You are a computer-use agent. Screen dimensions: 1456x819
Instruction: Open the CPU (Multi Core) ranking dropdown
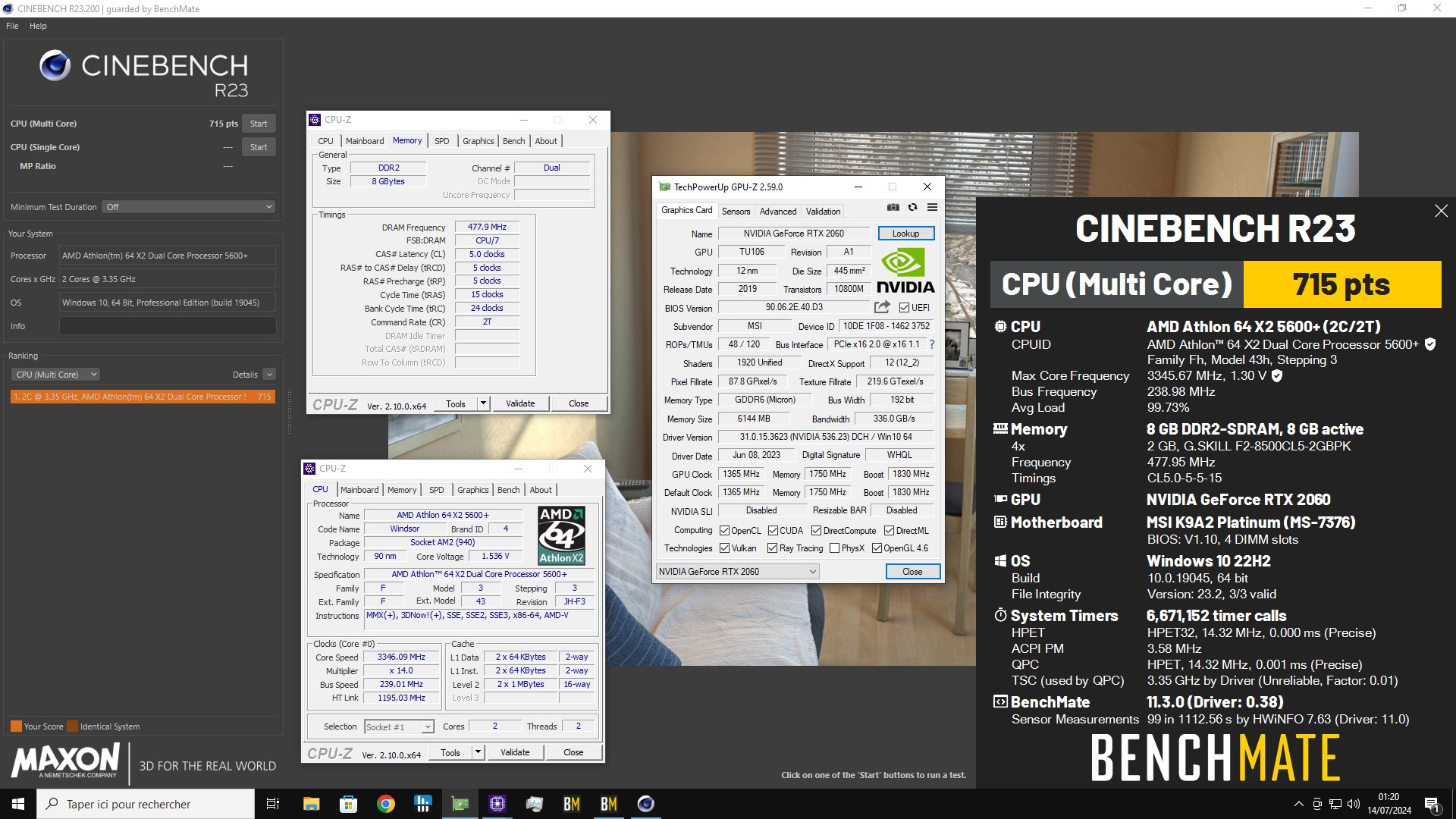click(x=55, y=375)
